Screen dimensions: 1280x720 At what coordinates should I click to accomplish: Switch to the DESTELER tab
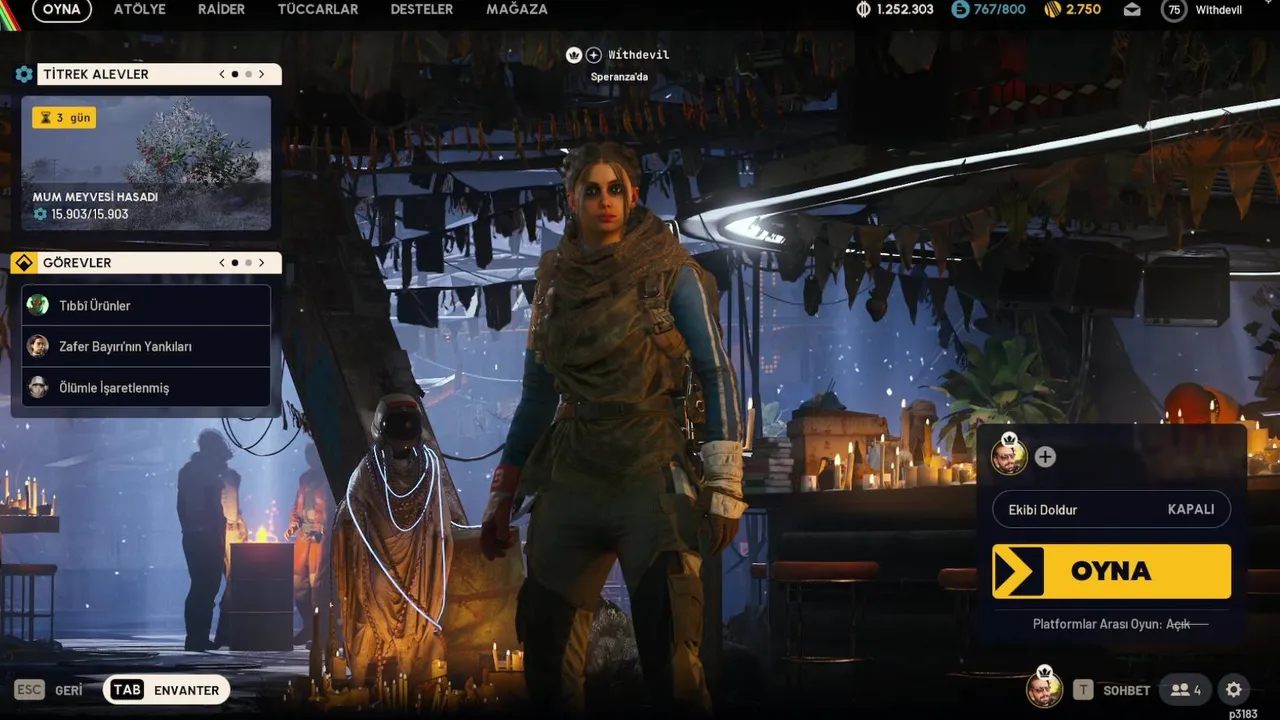click(422, 10)
